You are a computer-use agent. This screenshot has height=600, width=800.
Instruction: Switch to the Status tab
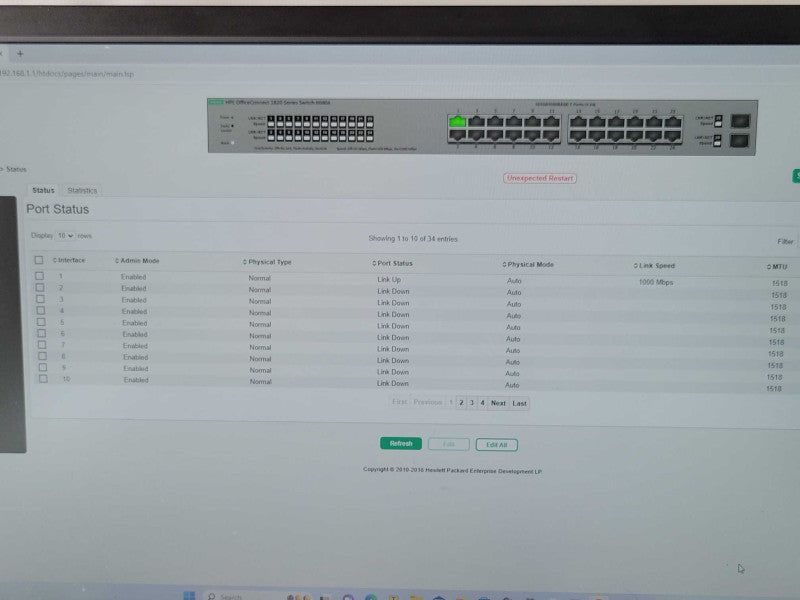tap(43, 190)
